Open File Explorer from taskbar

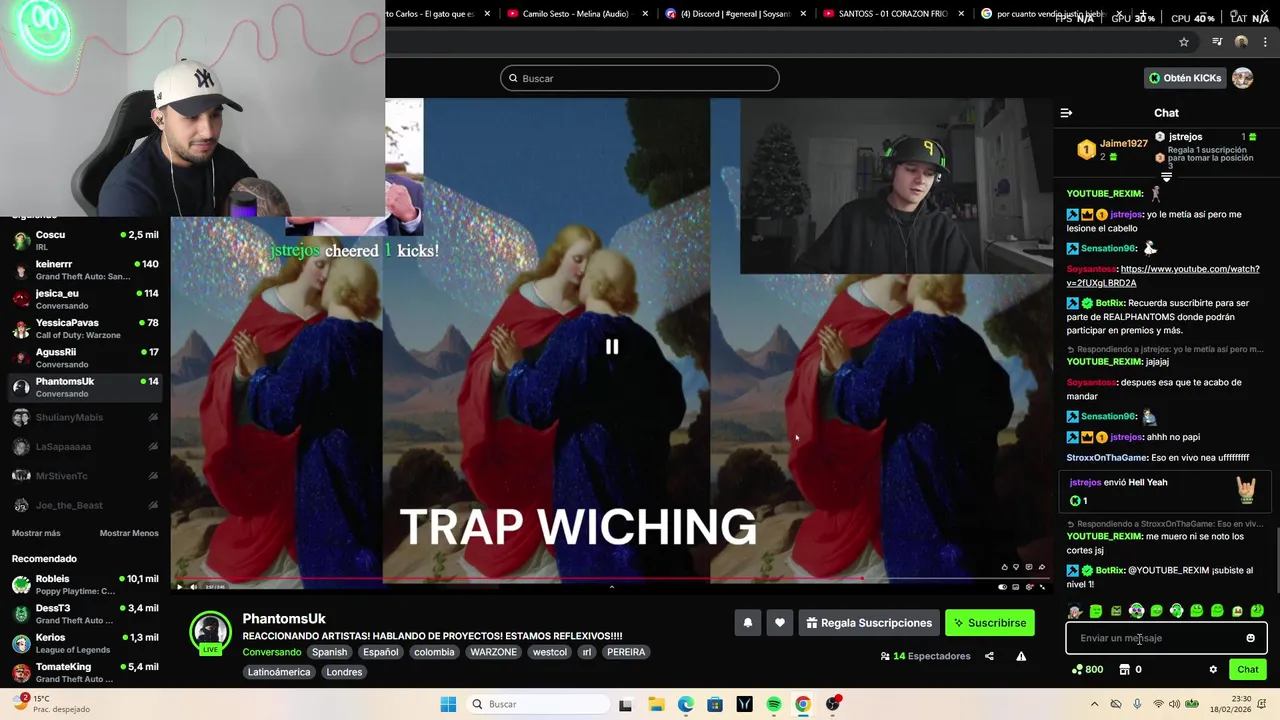656,704
